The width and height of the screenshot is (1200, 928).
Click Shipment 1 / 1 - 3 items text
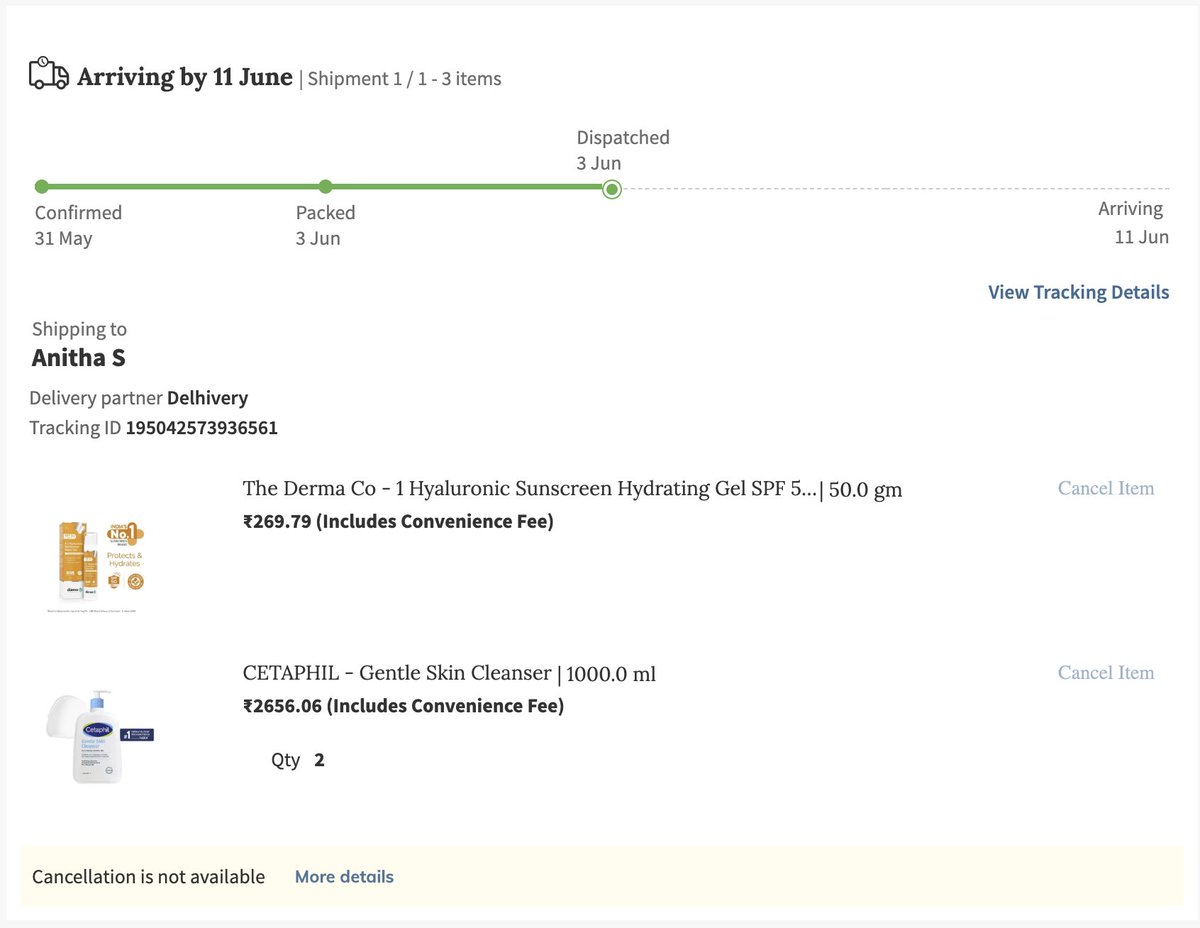pyautogui.click(x=404, y=78)
